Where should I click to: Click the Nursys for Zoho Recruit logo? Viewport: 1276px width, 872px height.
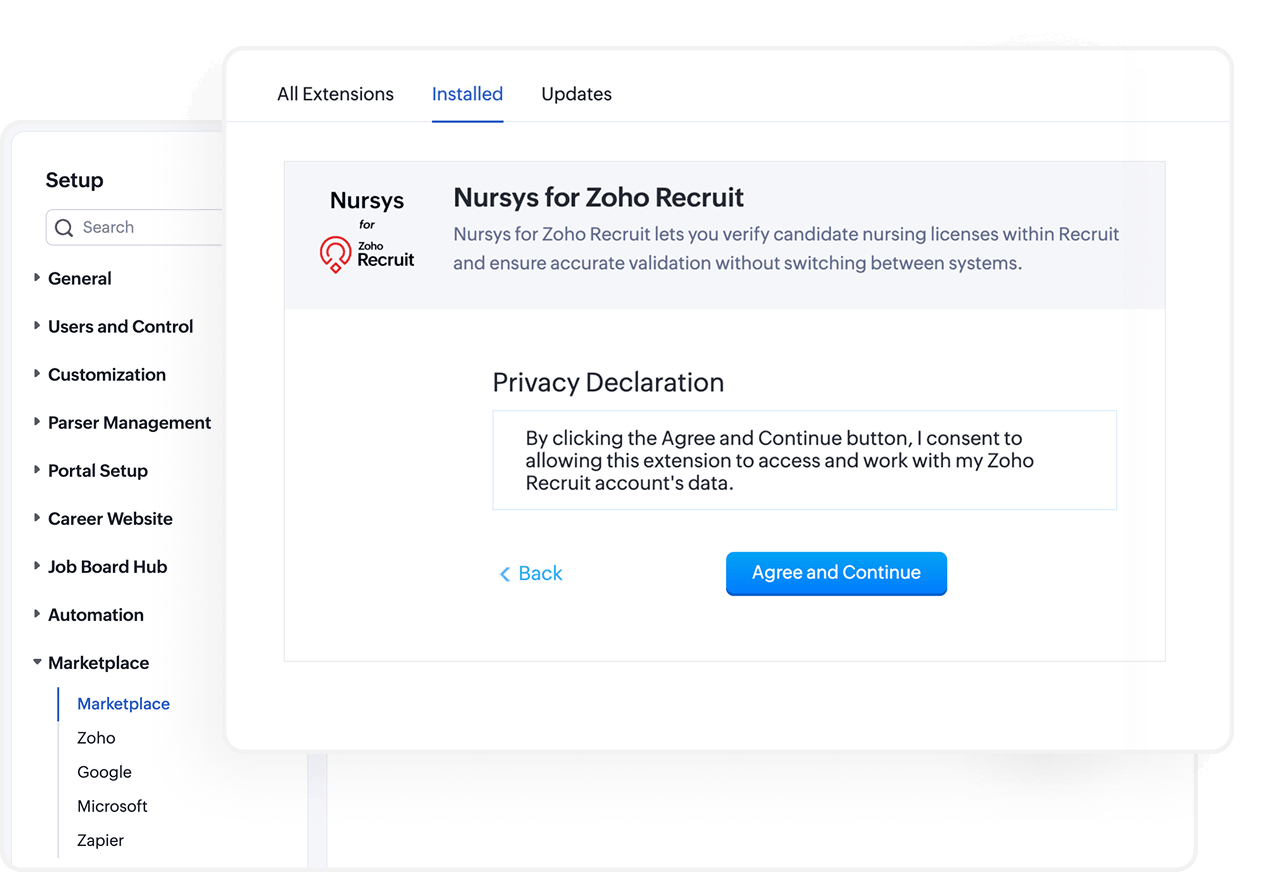pos(367,231)
